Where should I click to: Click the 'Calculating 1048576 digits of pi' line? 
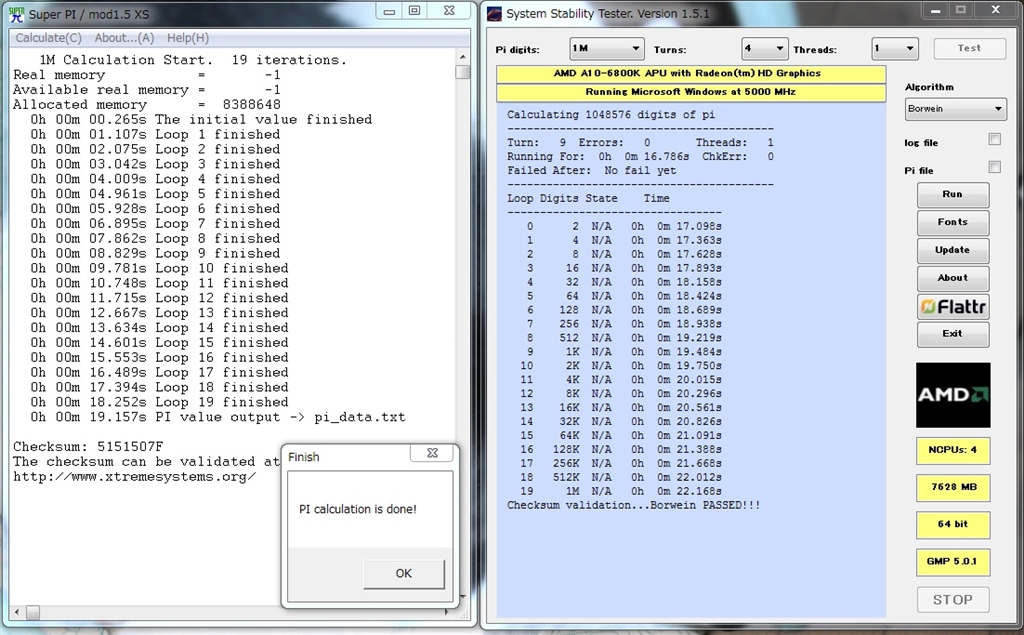(x=611, y=114)
